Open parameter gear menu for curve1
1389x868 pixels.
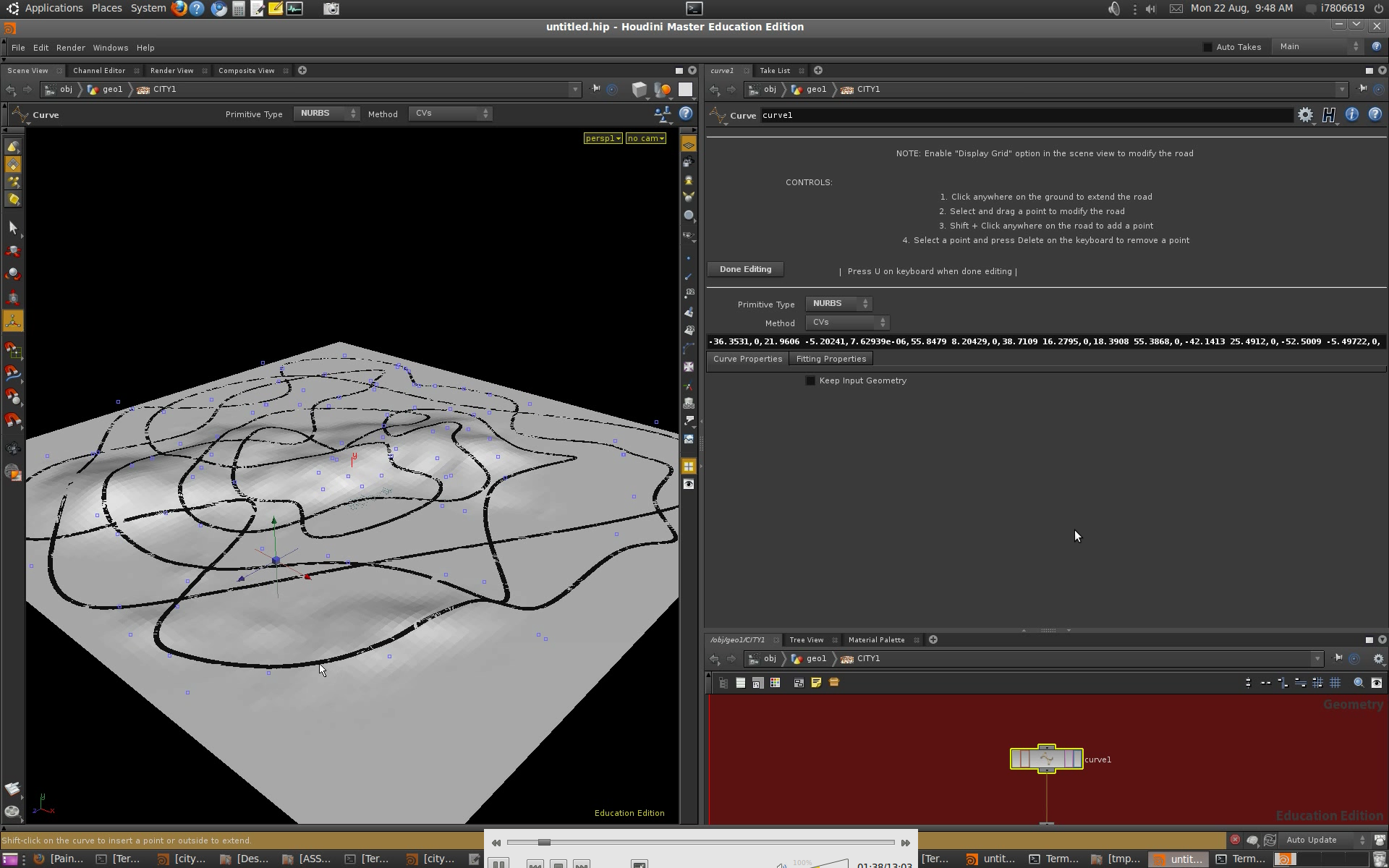point(1305,115)
